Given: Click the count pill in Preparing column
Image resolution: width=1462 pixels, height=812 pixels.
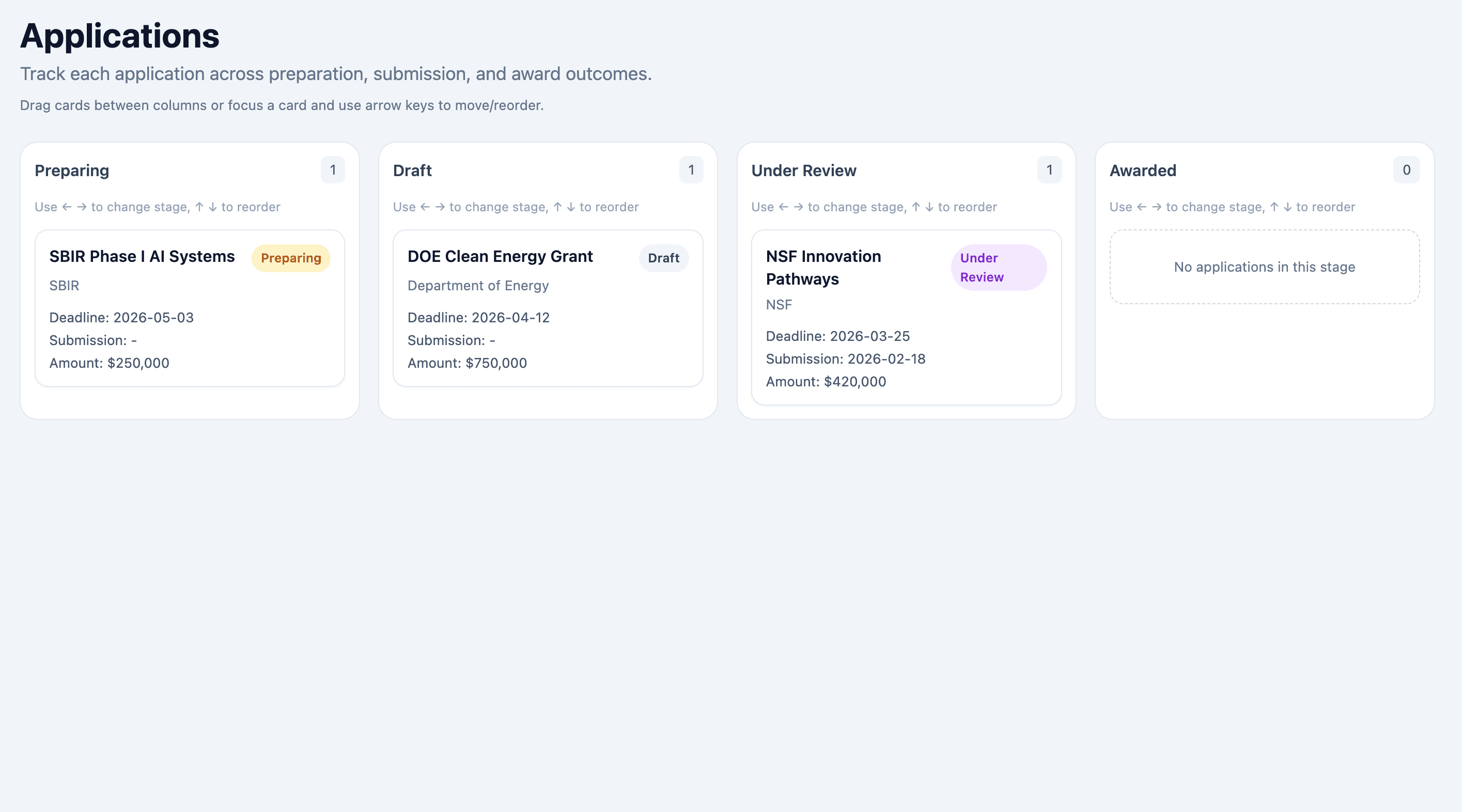Looking at the screenshot, I should tap(333, 169).
